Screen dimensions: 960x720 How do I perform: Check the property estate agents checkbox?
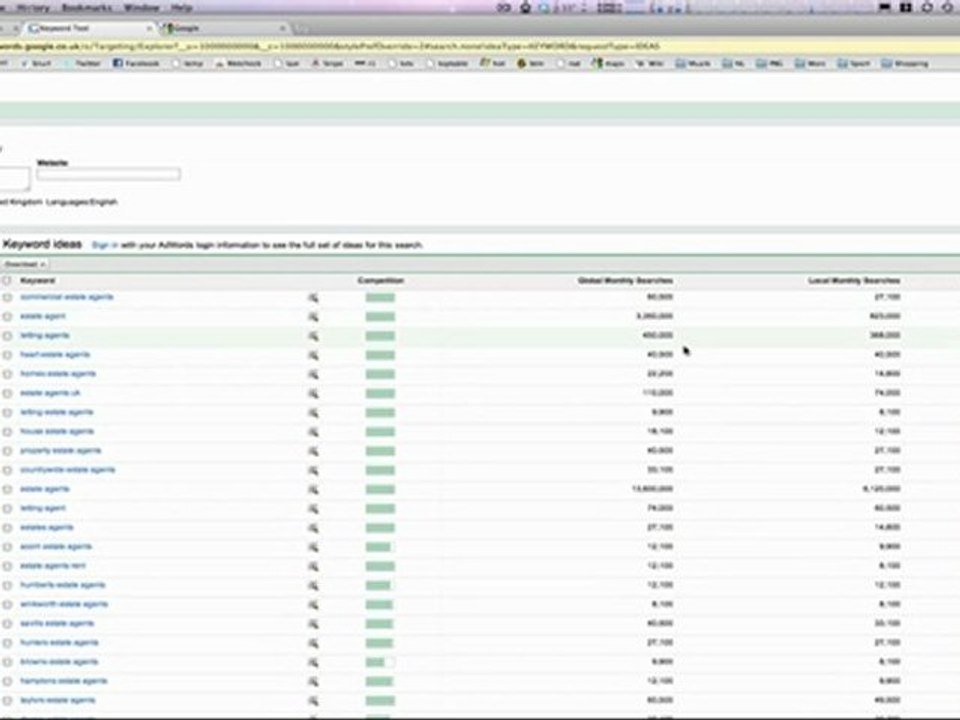(x=7, y=451)
